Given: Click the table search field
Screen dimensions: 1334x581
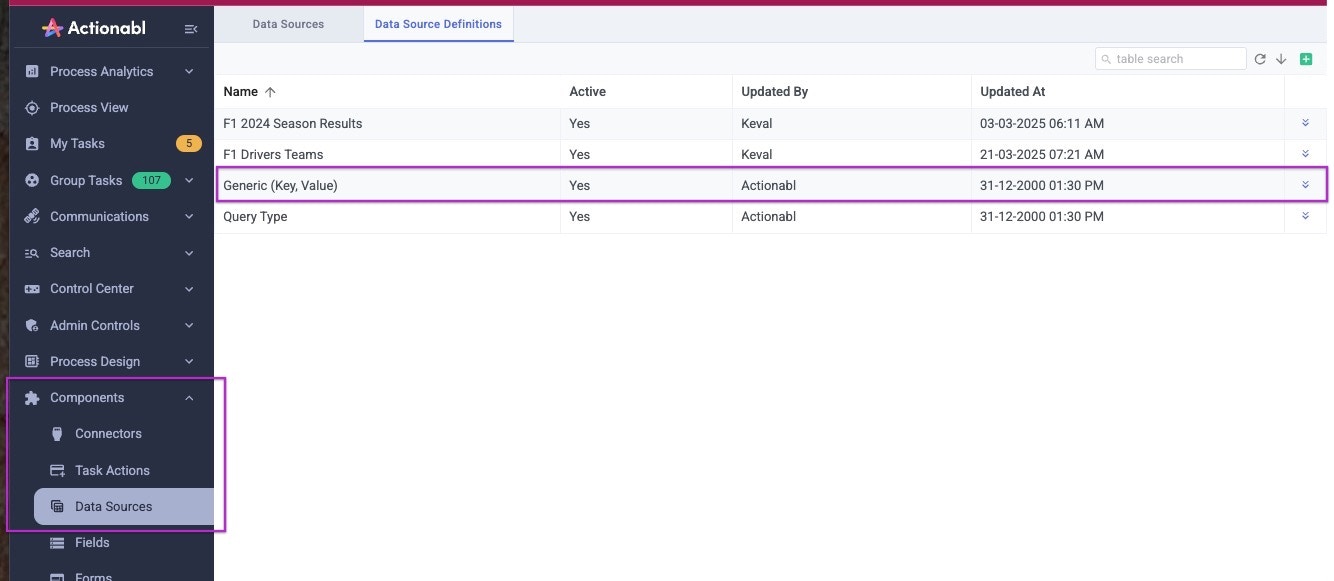Looking at the screenshot, I should [x=1170, y=58].
